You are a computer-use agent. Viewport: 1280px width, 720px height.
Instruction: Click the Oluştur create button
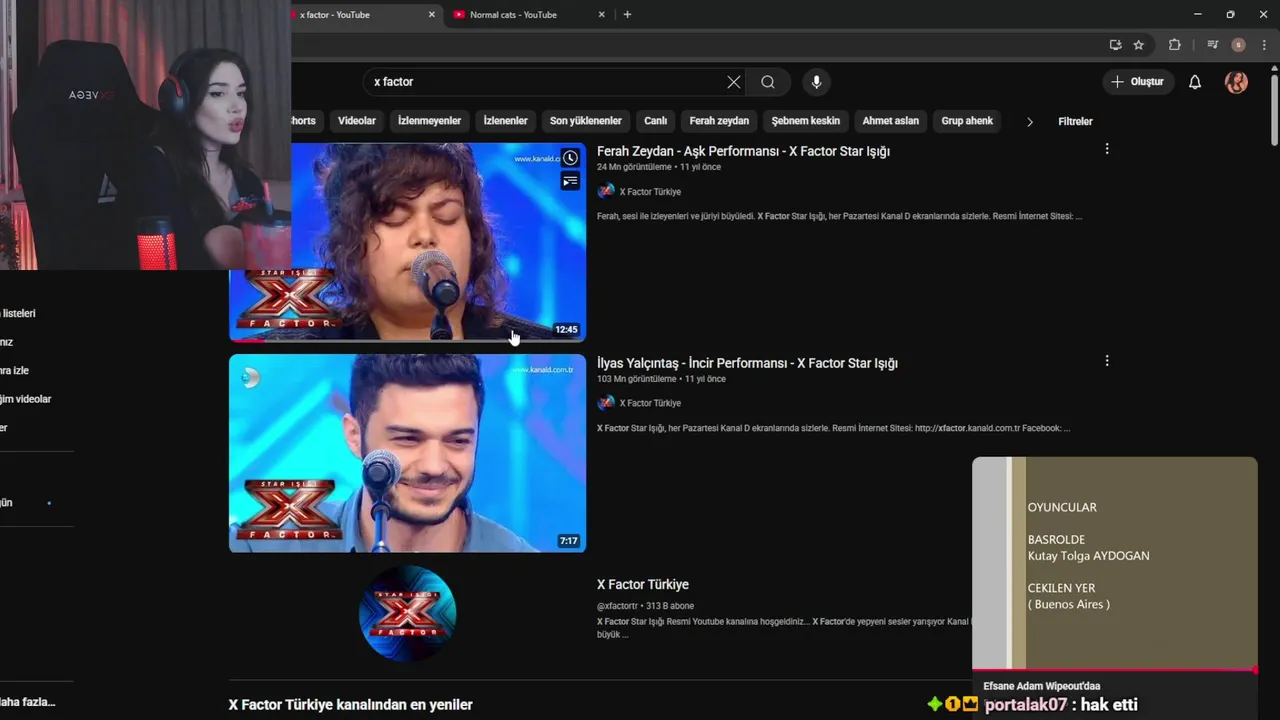tap(1138, 82)
